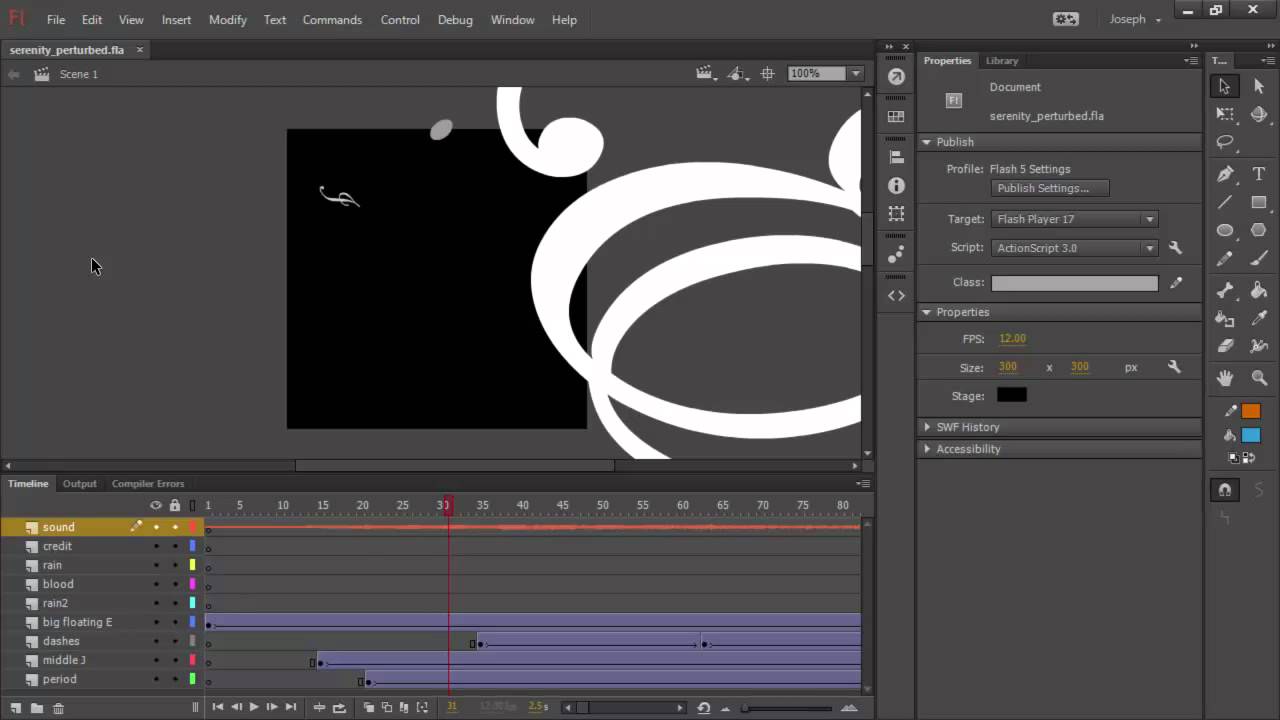Pick the Lasso tool
This screenshot has width=1280, height=720.
[x=1225, y=143]
